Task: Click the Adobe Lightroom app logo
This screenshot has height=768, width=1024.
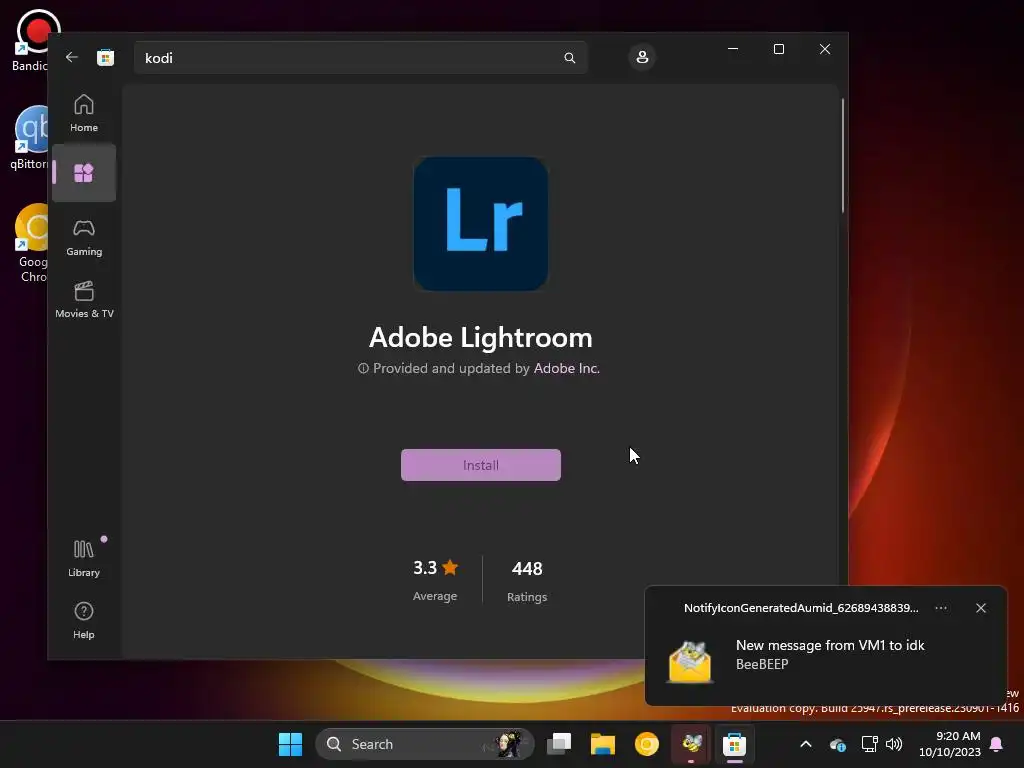Action: pyautogui.click(x=481, y=223)
